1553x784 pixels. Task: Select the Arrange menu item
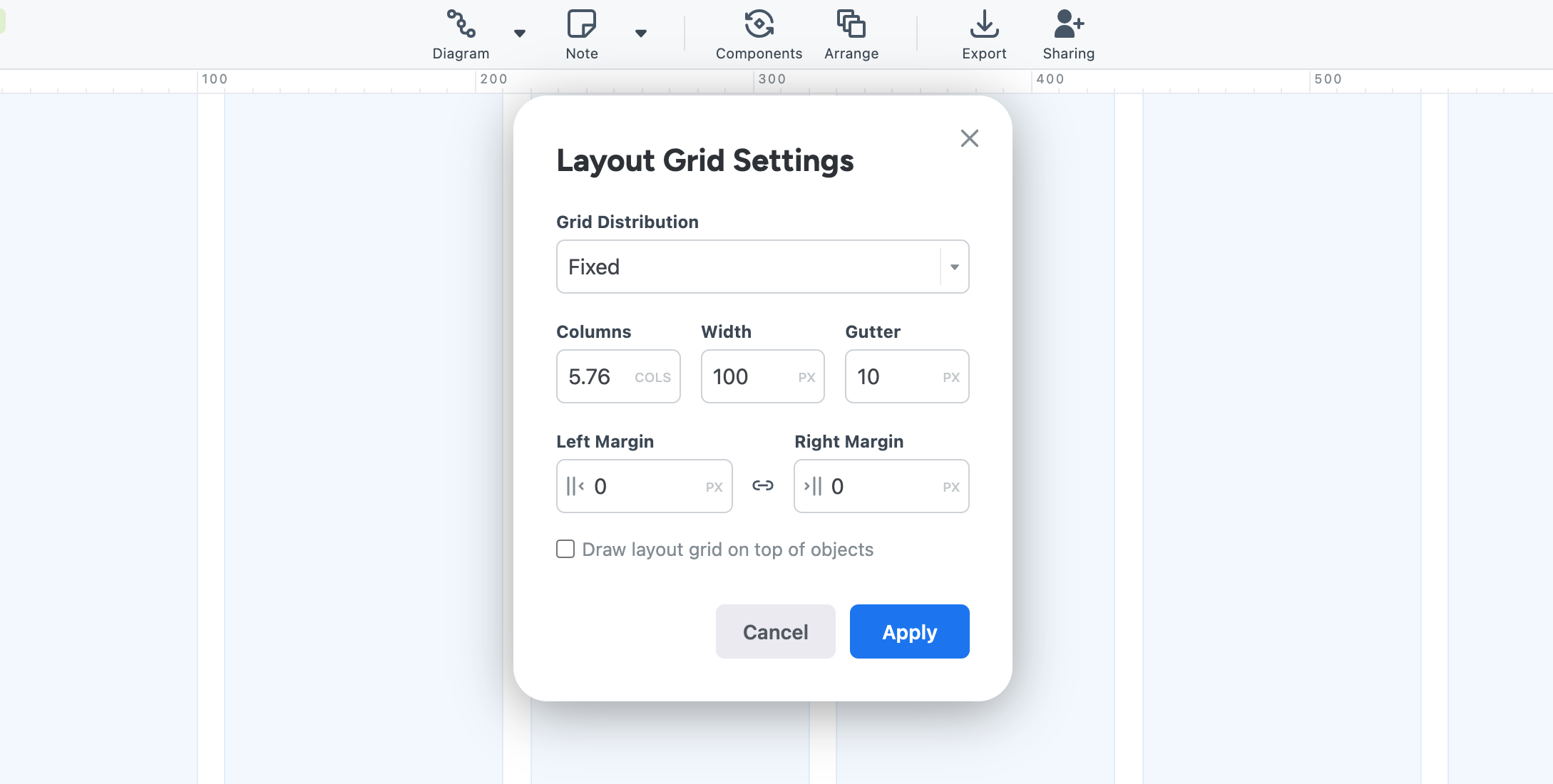pos(852,36)
